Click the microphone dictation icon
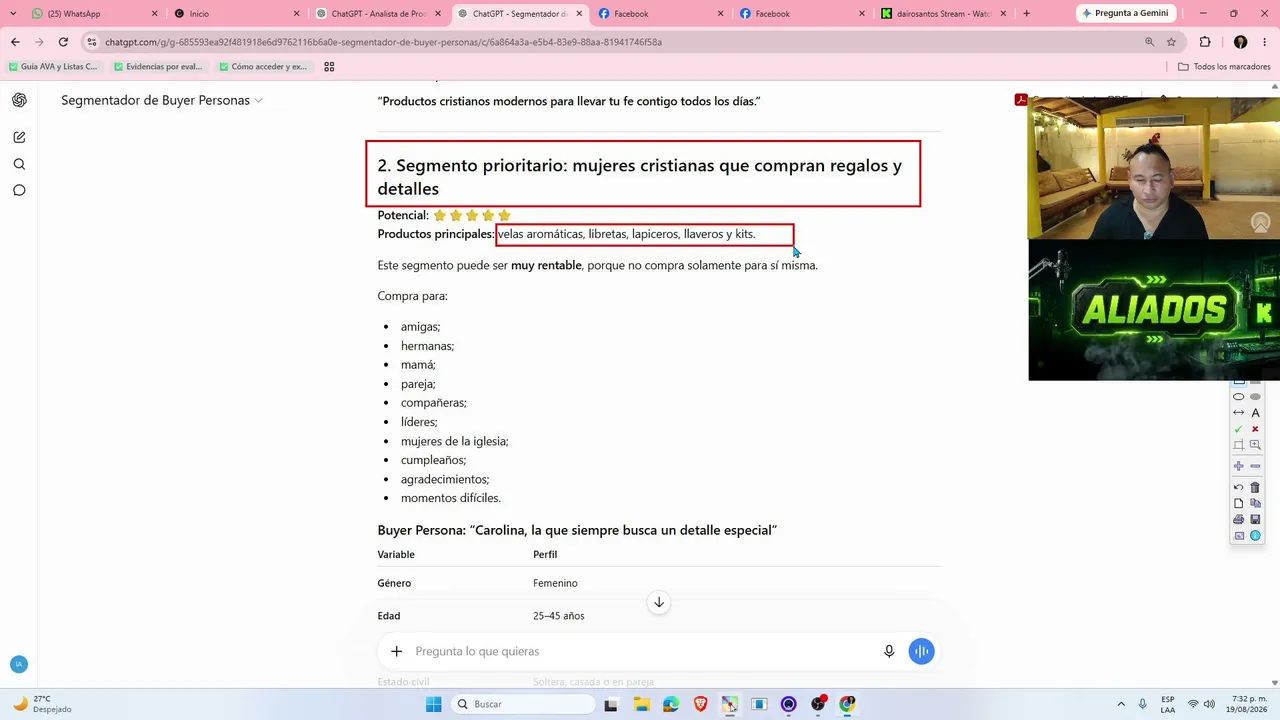The width and height of the screenshot is (1280, 720). (x=889, y=651)
